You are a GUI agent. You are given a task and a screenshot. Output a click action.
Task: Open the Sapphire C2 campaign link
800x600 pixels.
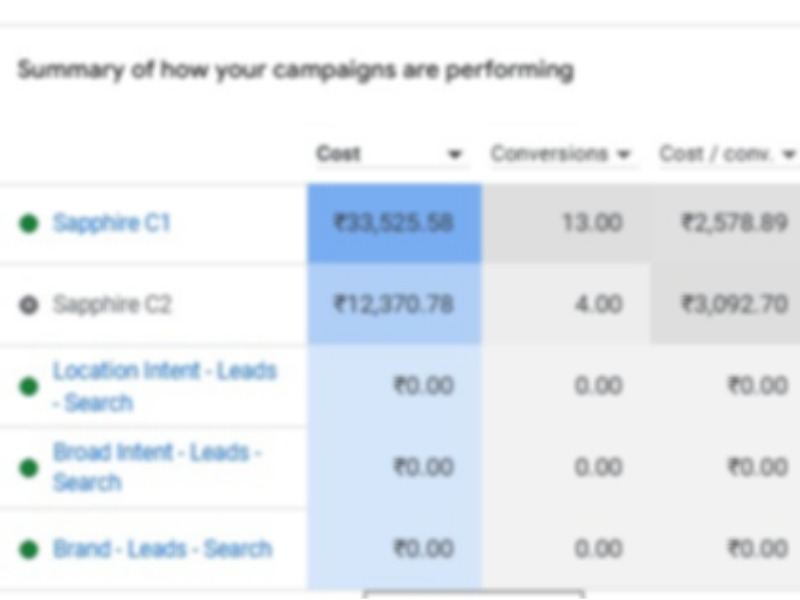coord(111,305)
